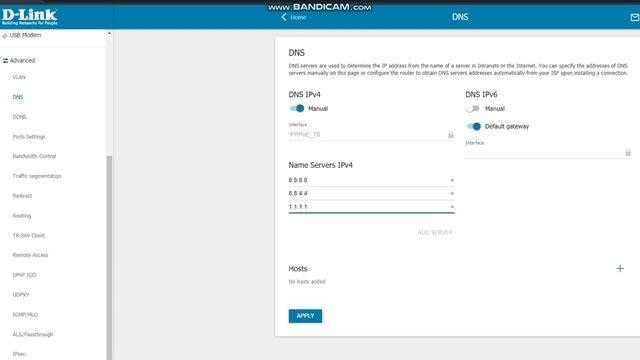Remove the 8.8.4.4 name server
The width and height of the screenshot is (640, 360).
coord(452,193)
